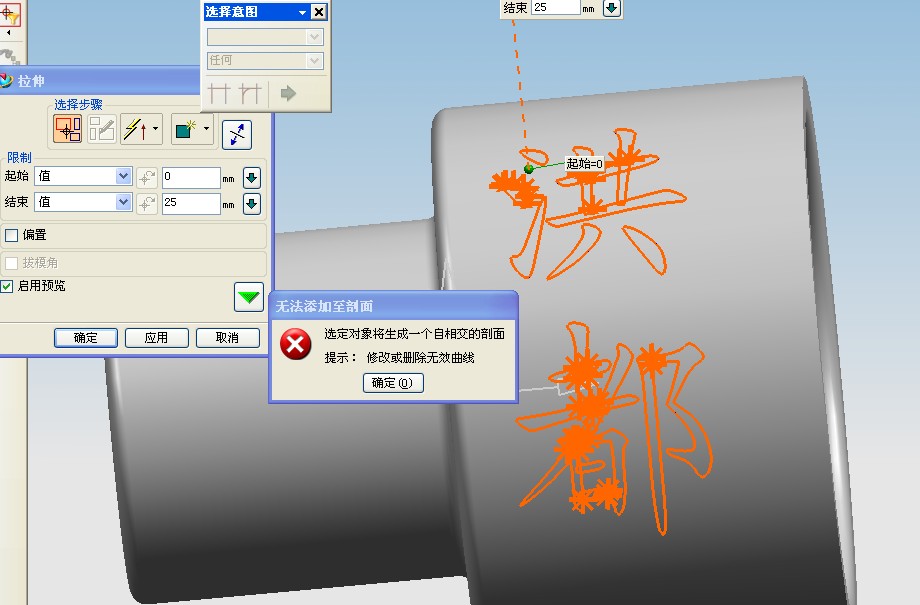The height and width of the screenshot is (605, 920).
Task: Click the green start handle on sketch
Action: pyautogui.click(x=529, y=169)
